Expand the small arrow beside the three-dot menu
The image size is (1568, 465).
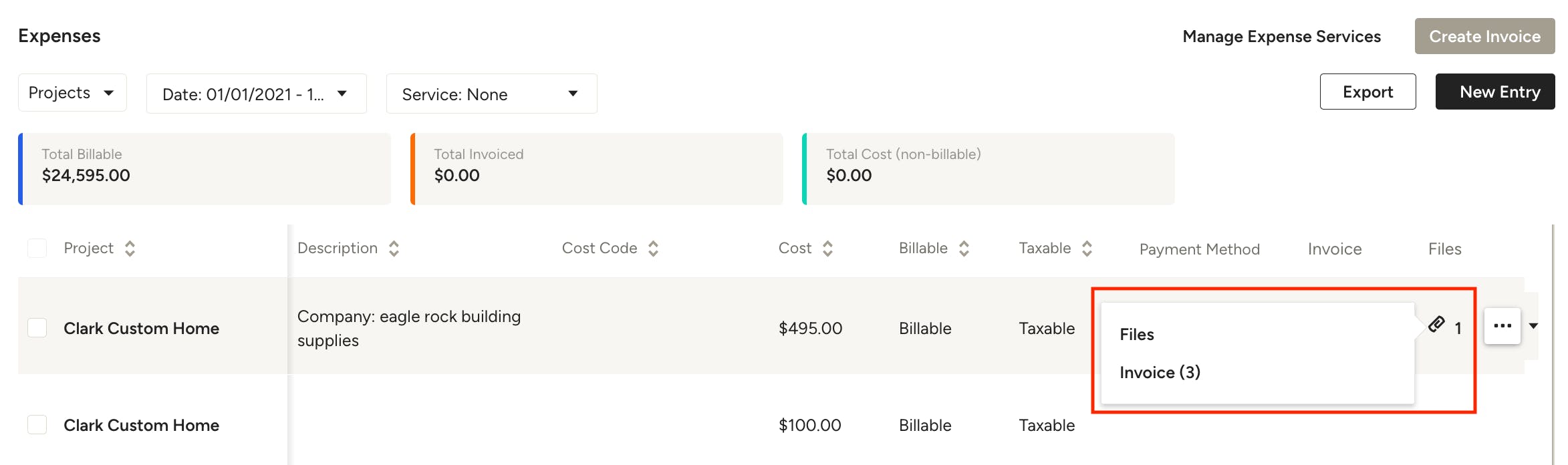(x=1533, y=326)
